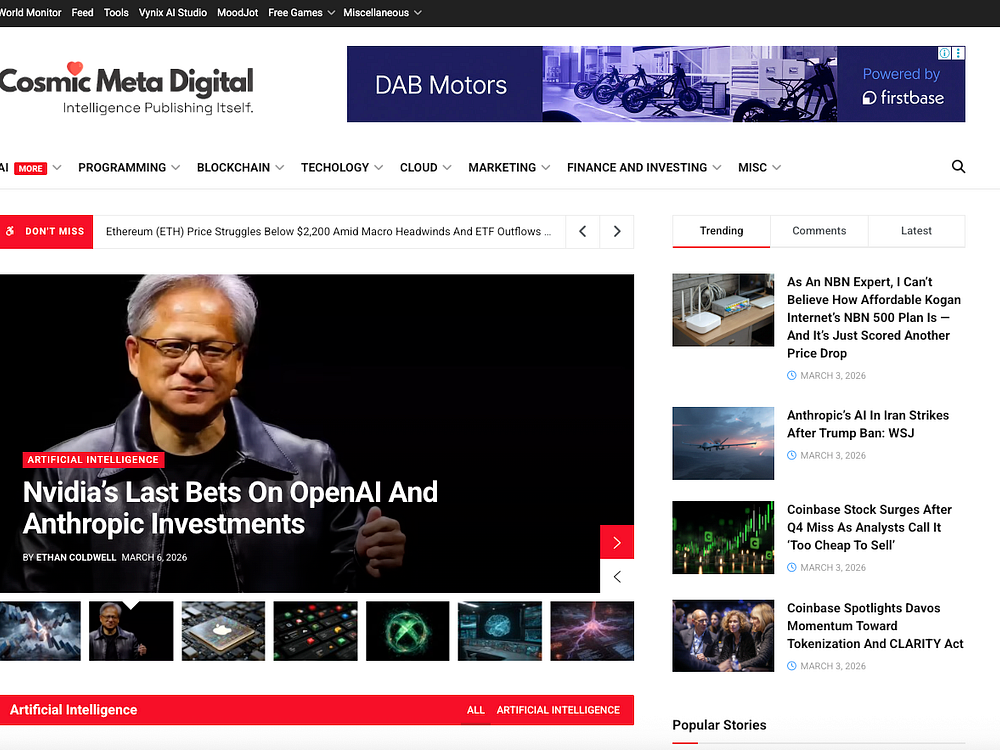Click router image for NBN article
This screenshot has width=1000, height=750.
pyautogui.click(x=723, y=310)
